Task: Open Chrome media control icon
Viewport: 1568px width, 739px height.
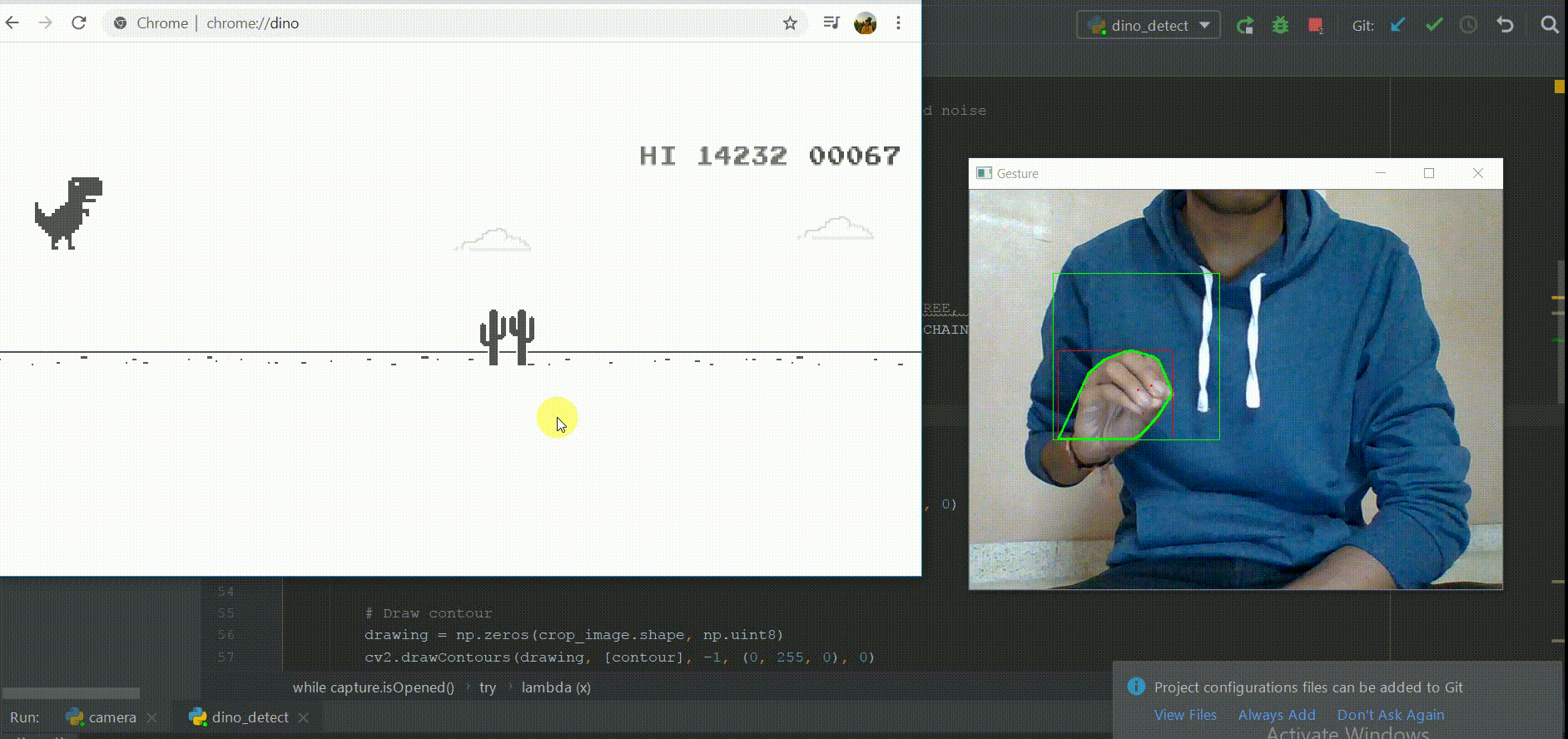Action: 831,23
